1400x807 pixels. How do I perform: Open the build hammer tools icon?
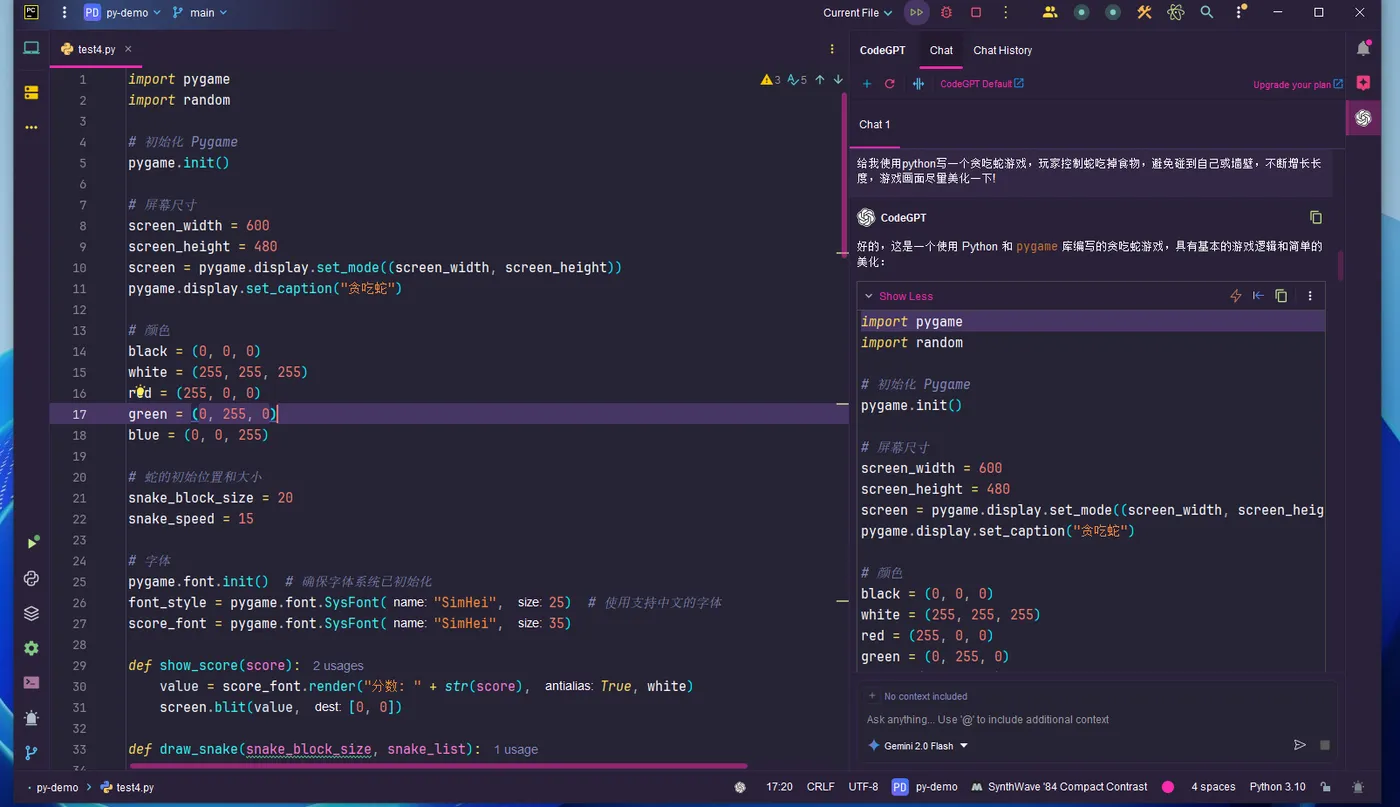(1145, 13)
